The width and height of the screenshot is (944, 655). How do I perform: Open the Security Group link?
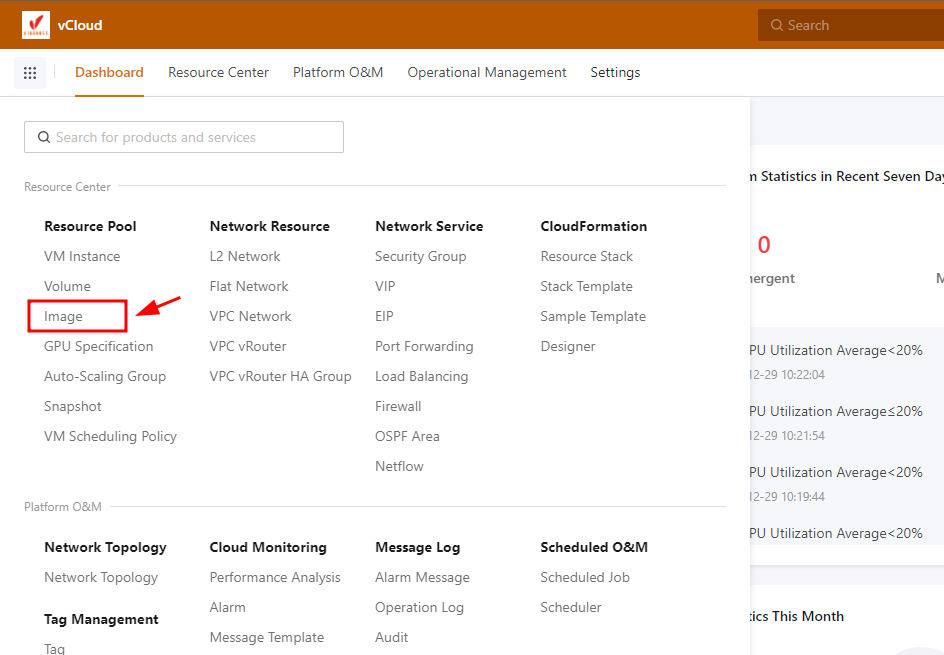[x=420, y=256]
